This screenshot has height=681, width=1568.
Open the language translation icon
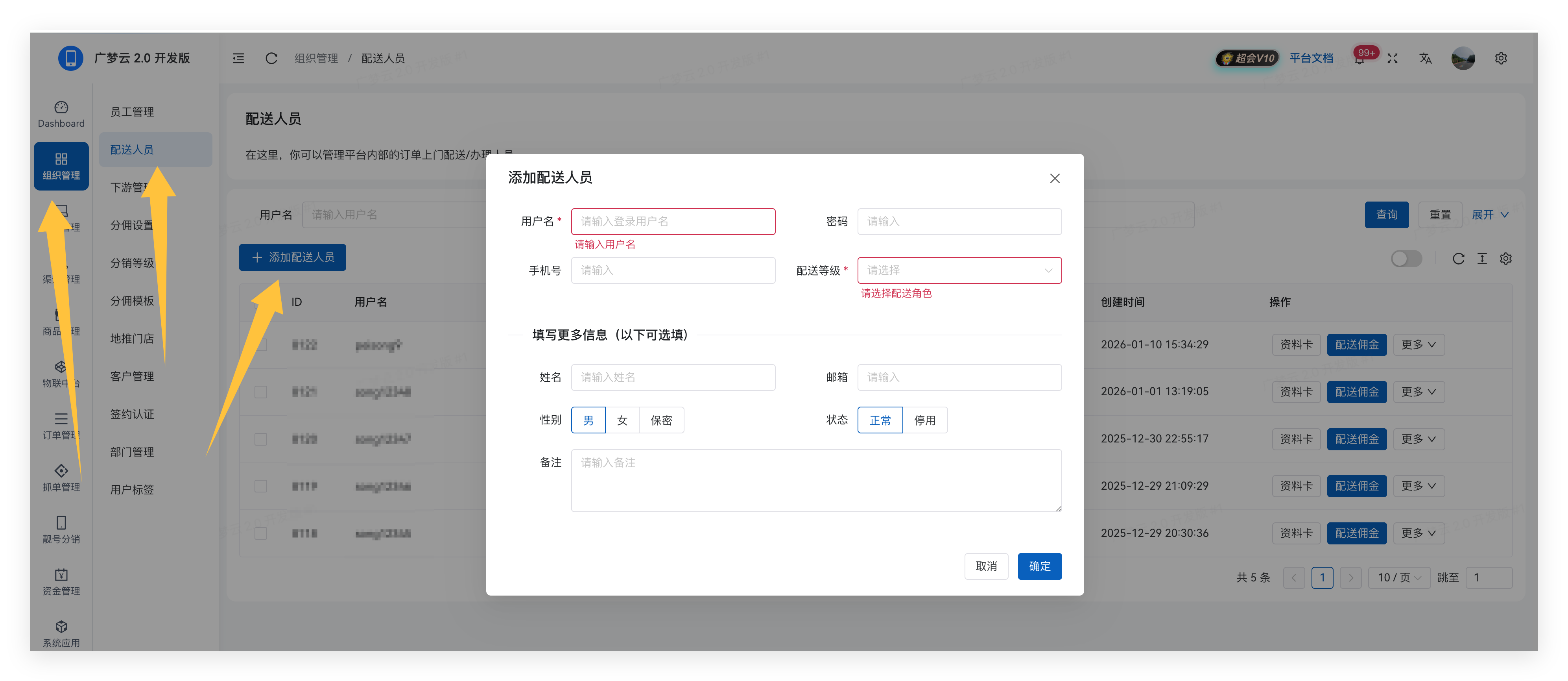1426,59
